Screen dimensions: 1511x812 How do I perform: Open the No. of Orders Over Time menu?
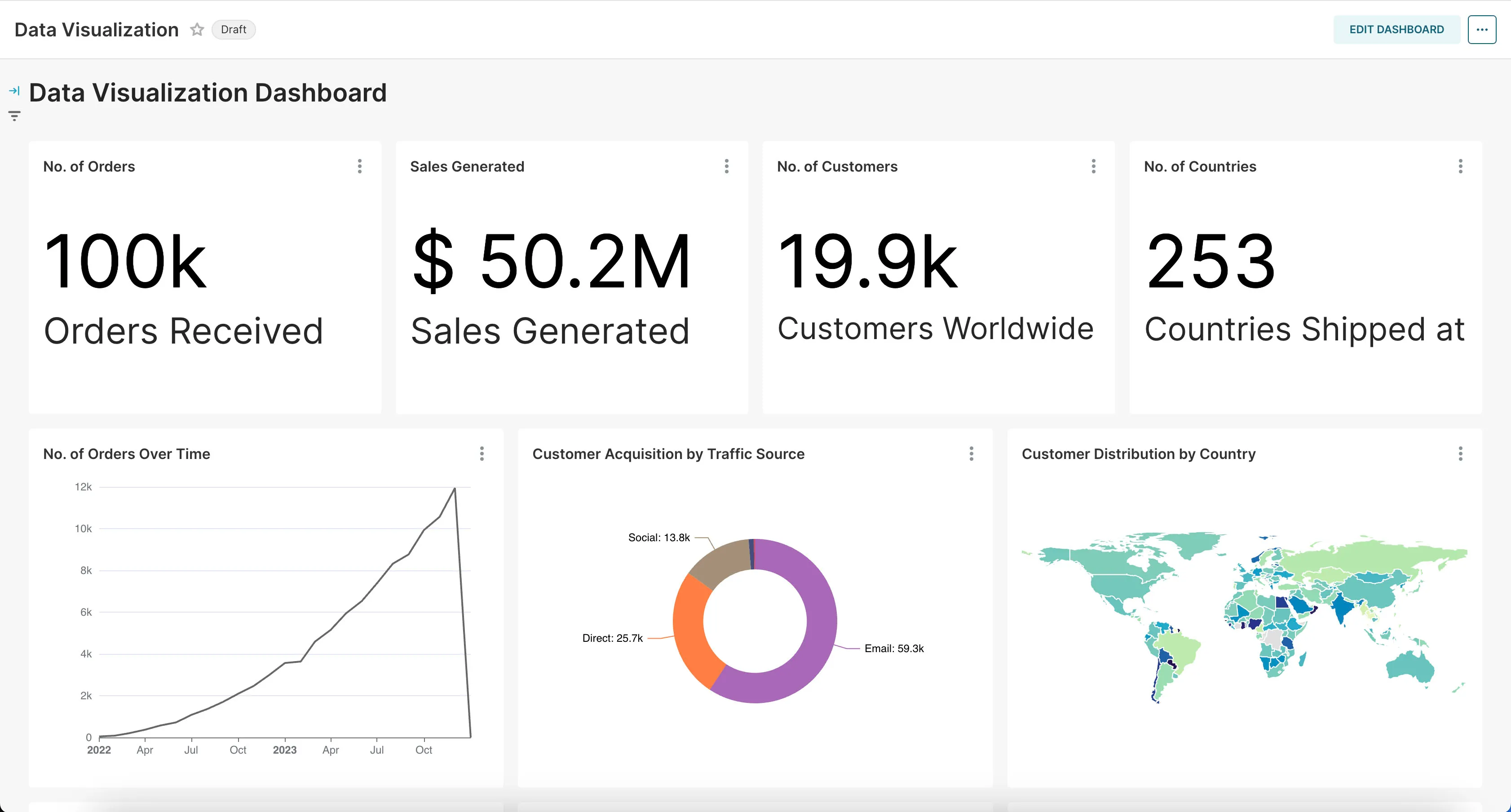pyautogui.click(x=482, y=454)
